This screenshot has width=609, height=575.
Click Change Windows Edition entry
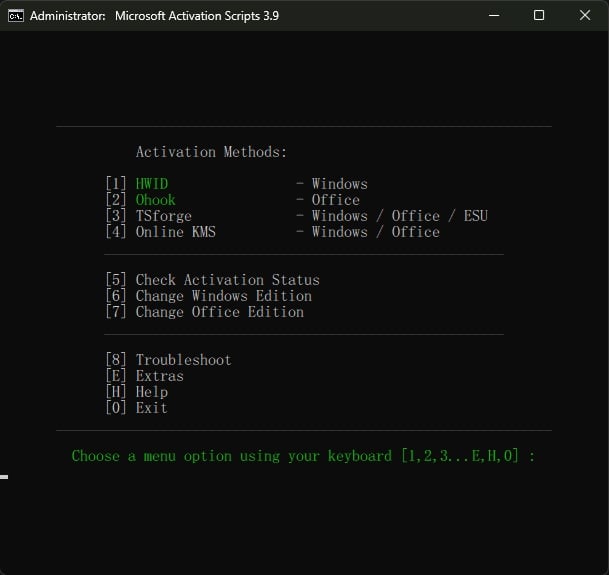223,296
